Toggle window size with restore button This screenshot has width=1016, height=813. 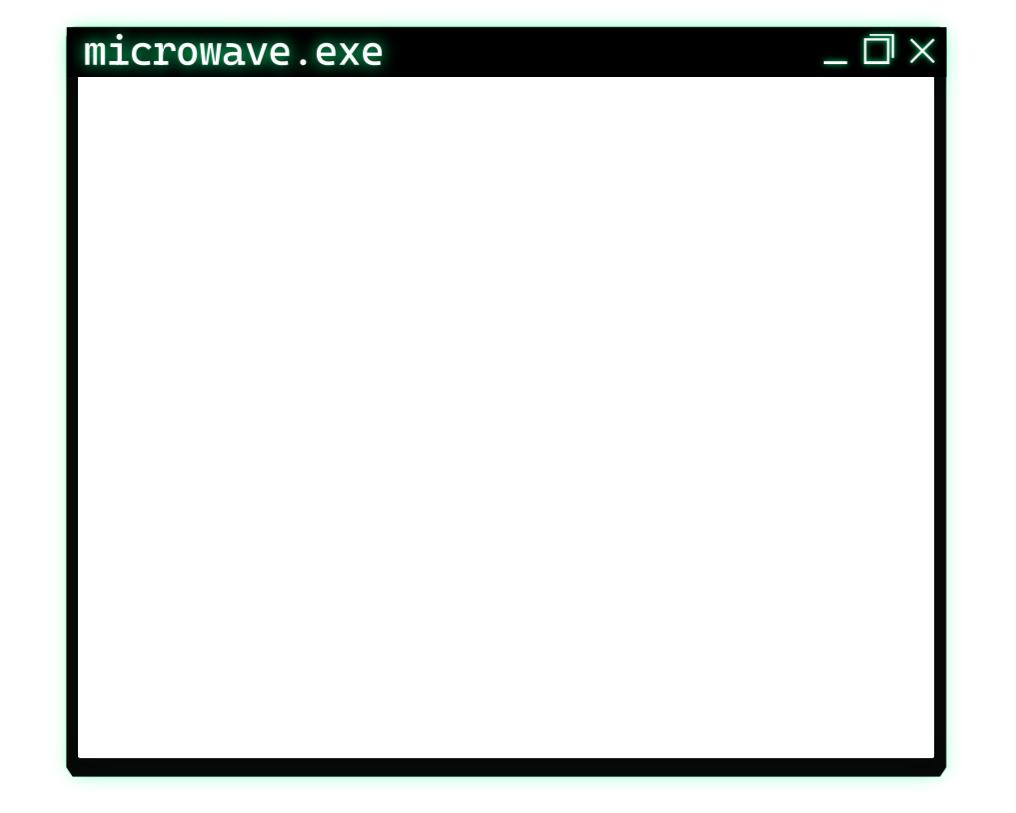879,49
